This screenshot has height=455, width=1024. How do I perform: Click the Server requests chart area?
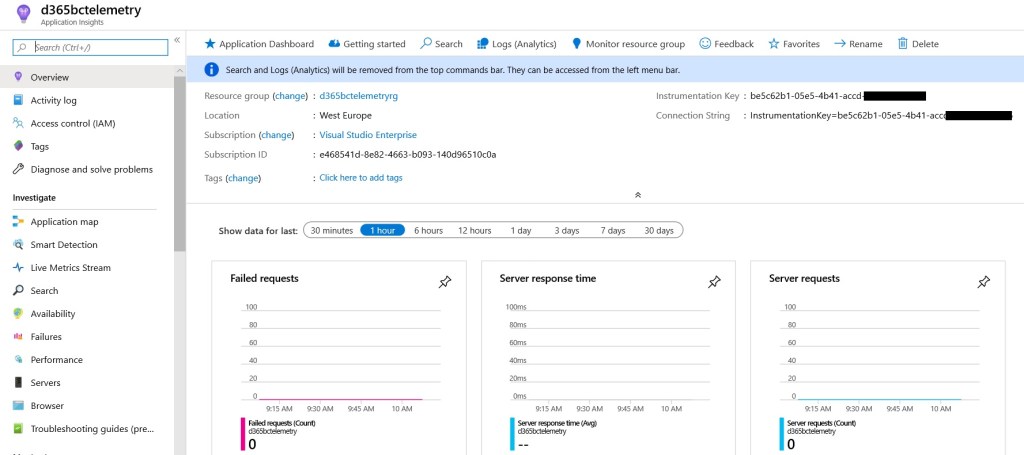(x=880, y=353)
